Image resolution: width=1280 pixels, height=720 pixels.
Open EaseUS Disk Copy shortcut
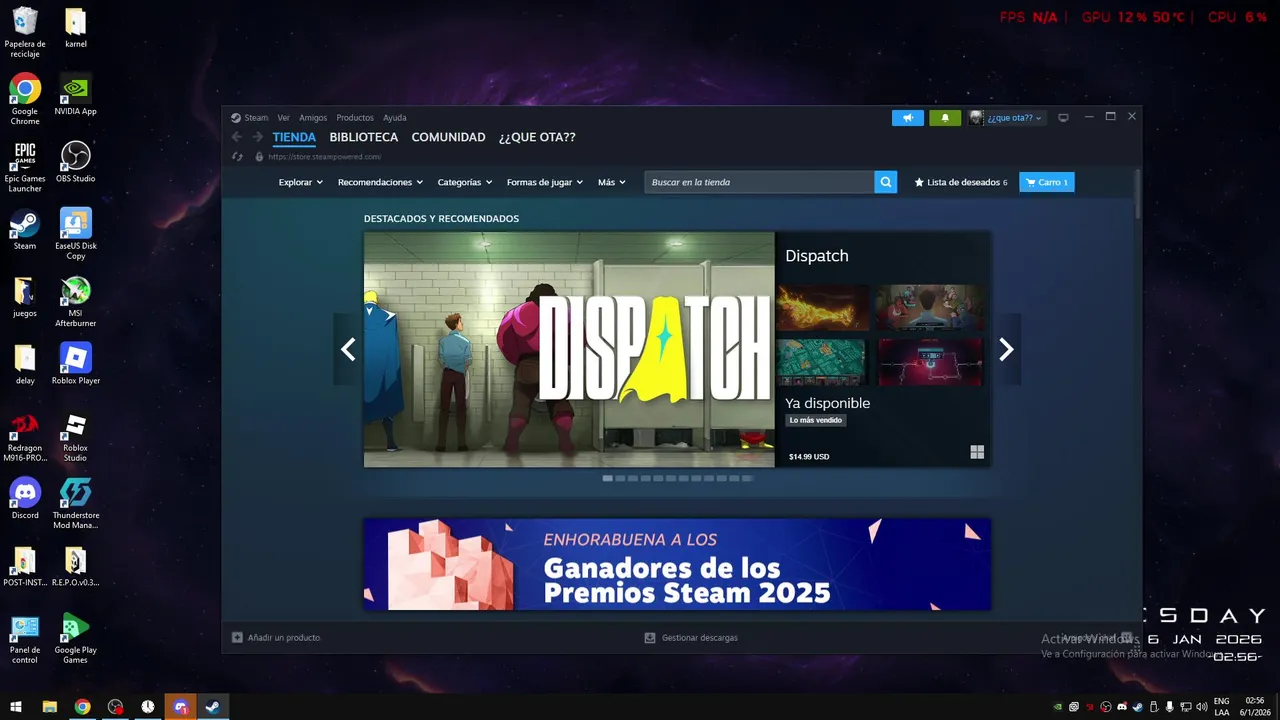click(76, 234)
